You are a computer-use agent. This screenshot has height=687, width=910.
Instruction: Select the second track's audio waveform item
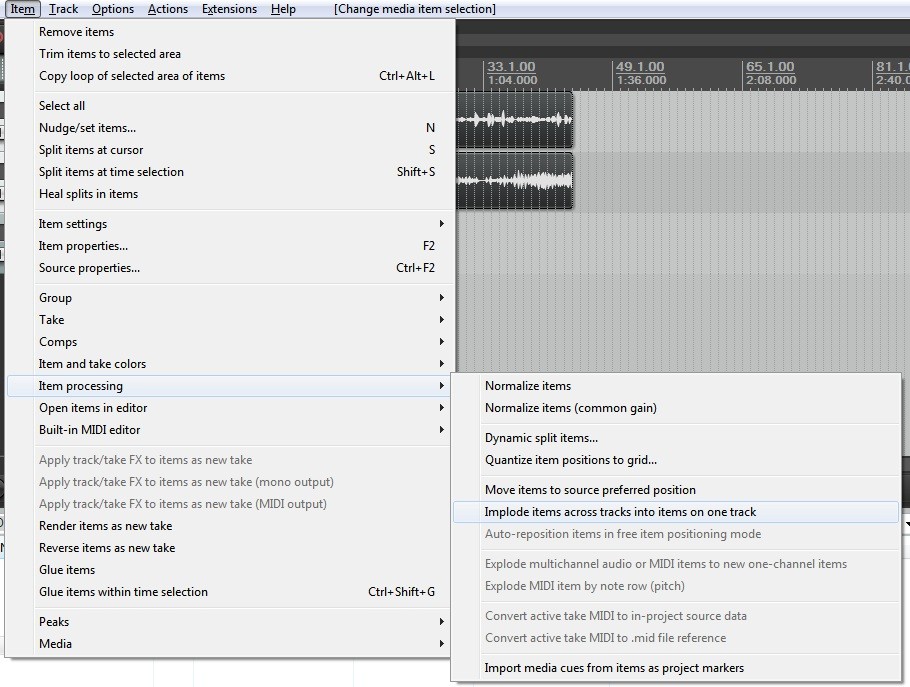coord(514,180)
